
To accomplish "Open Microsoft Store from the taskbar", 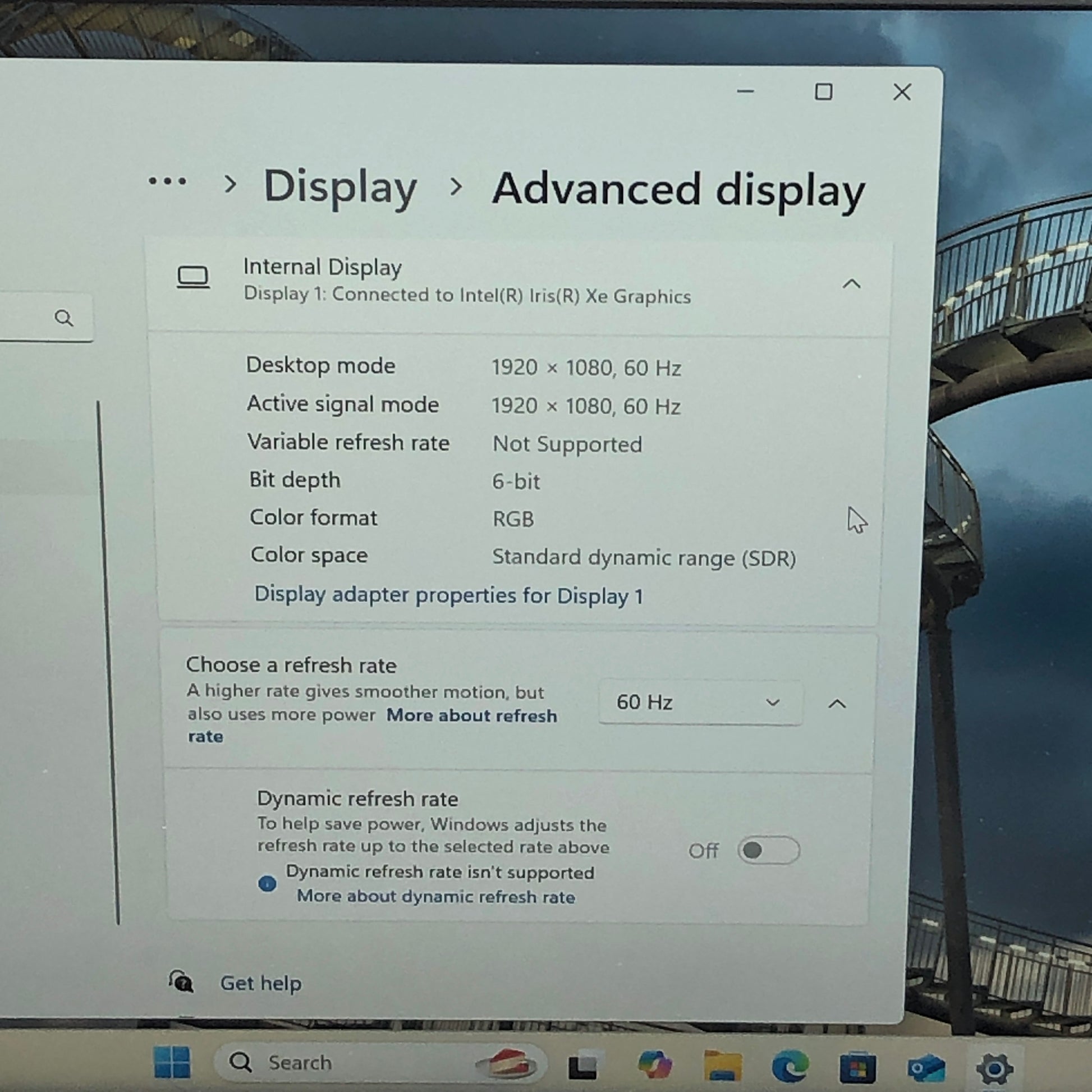I will tap(857, 1067).
